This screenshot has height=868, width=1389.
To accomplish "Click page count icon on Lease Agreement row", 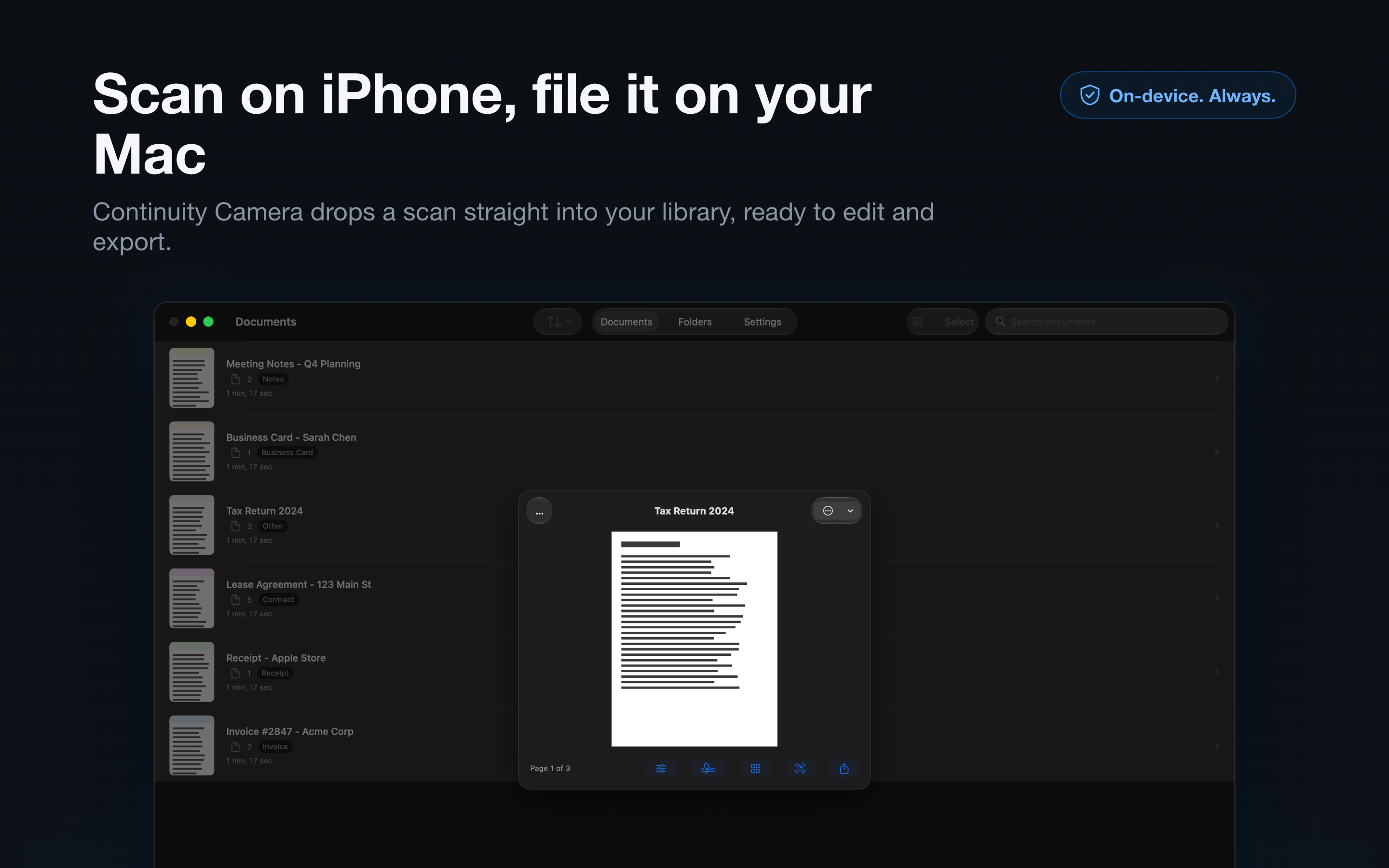I will tap(235, 599).
